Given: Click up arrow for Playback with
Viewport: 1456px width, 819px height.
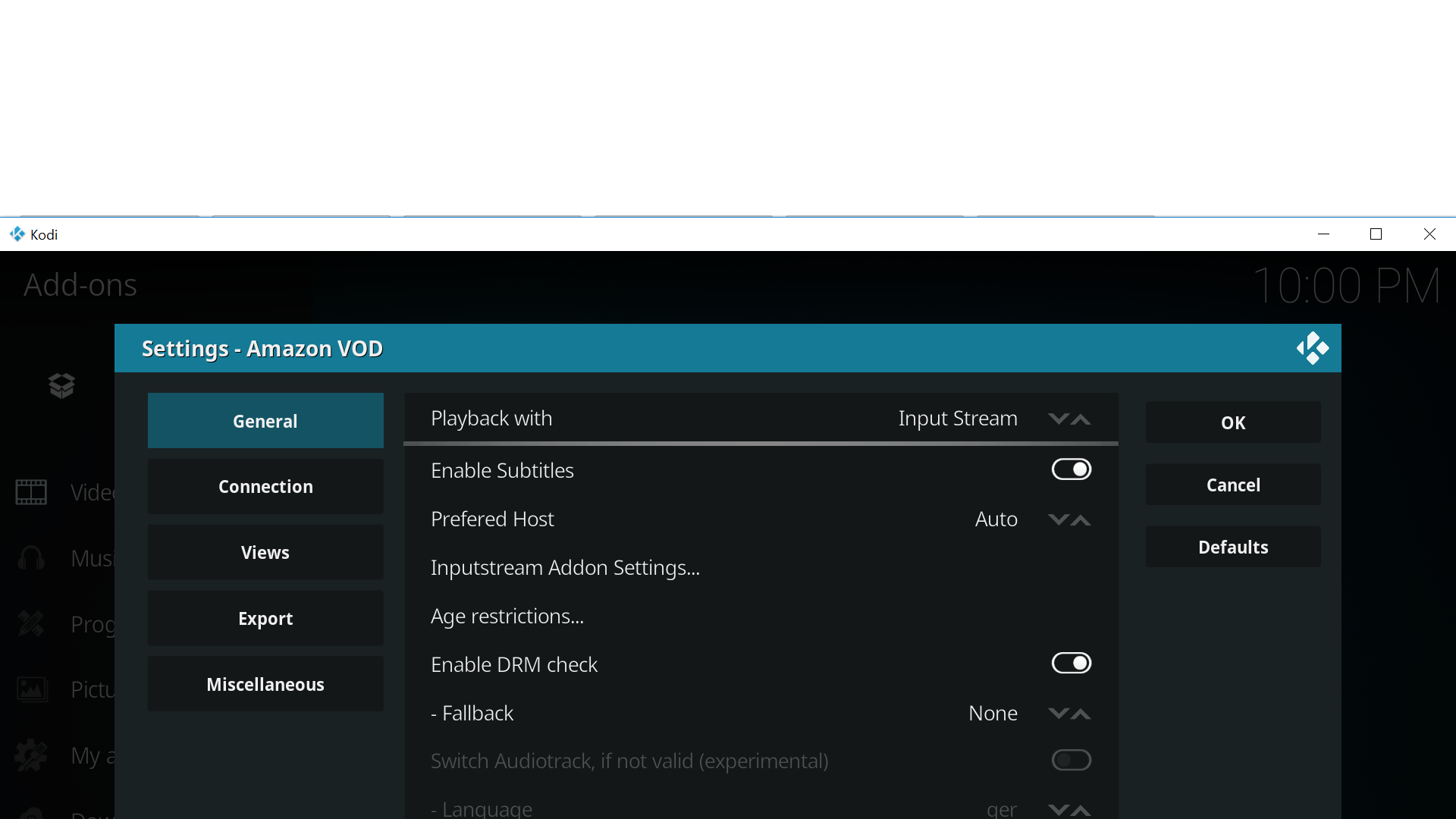Looking at the screenshot, I should [1081, 419].
